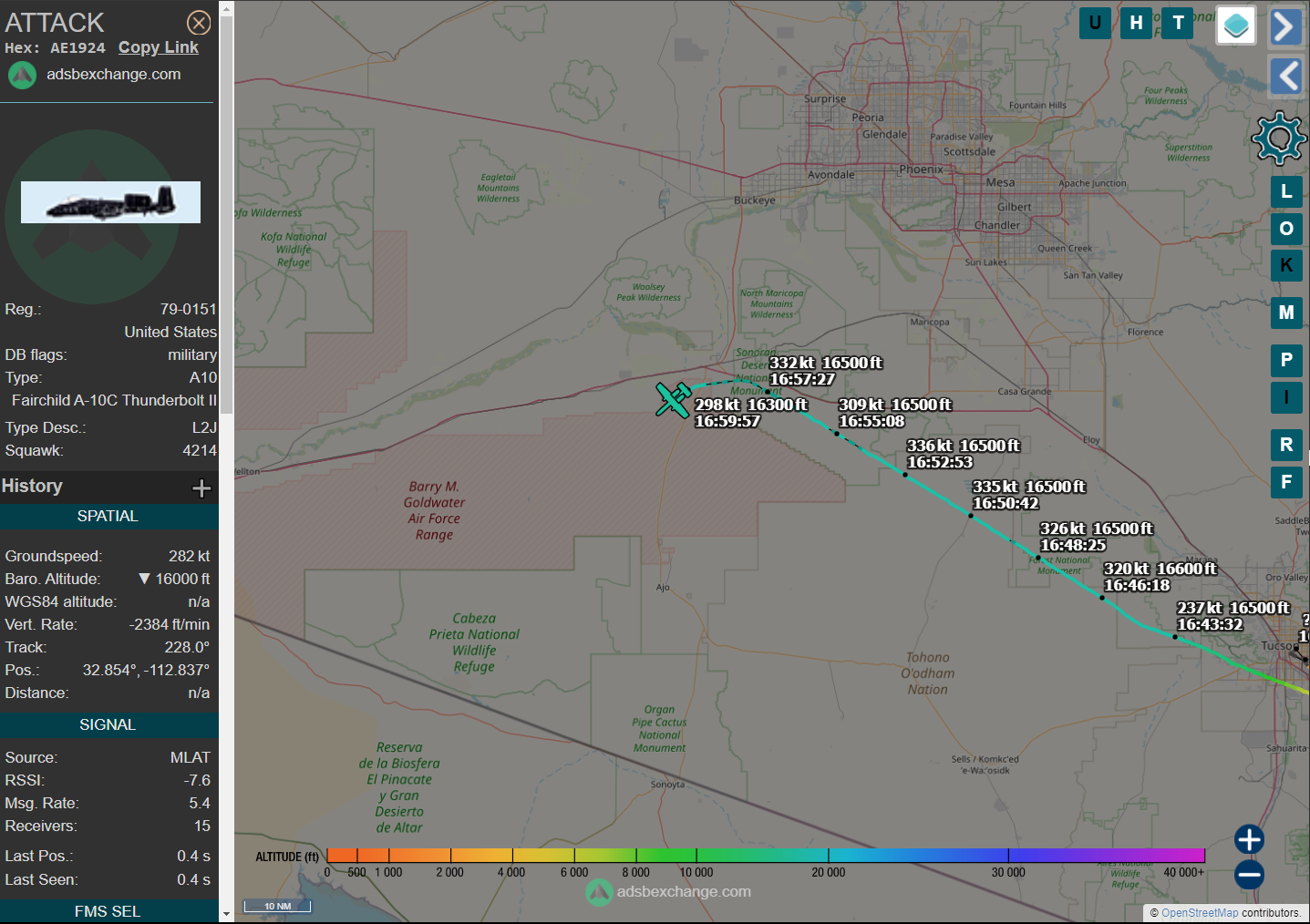Click the adsbexchange.com logo icon
This screenshot has height=924, width=1310.
(x=23, y=75)
